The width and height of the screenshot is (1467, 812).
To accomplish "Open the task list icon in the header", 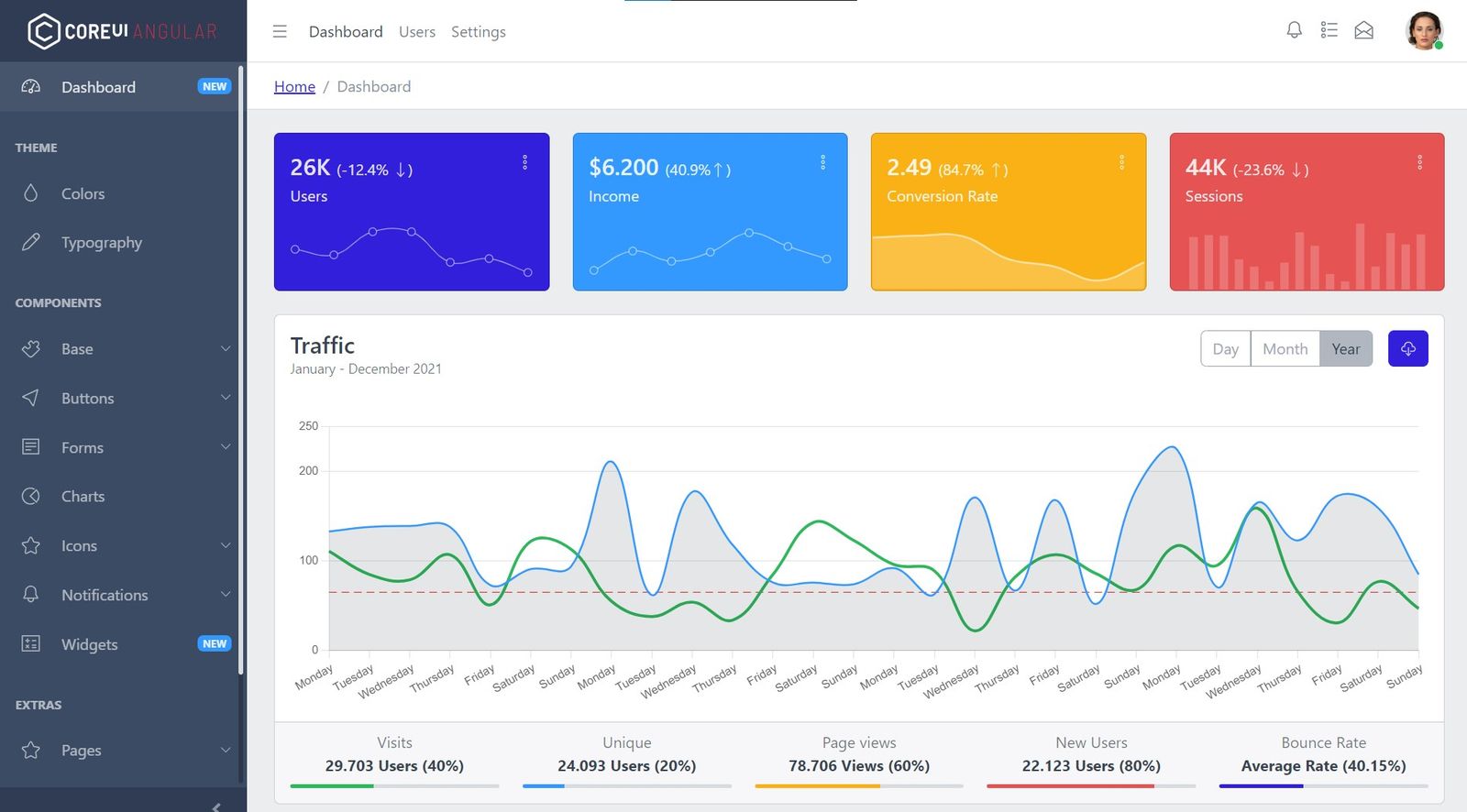I will (x=1329, y=30).
